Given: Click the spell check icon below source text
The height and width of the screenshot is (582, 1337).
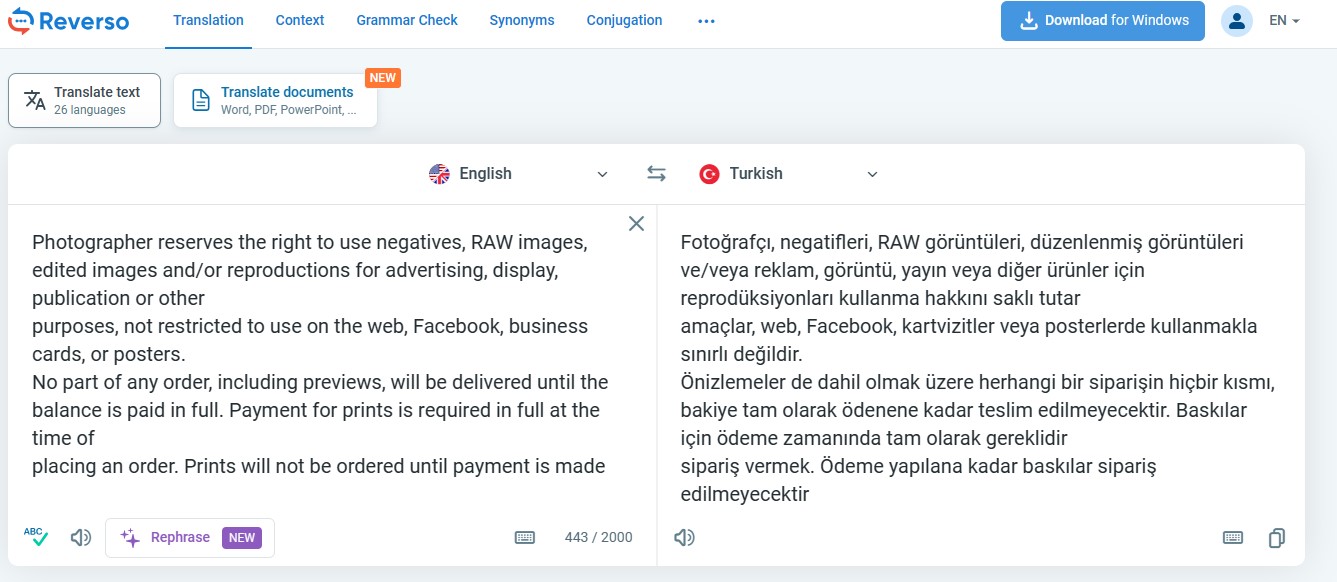Looking at the screenshot, I should [x=37, y=537].
